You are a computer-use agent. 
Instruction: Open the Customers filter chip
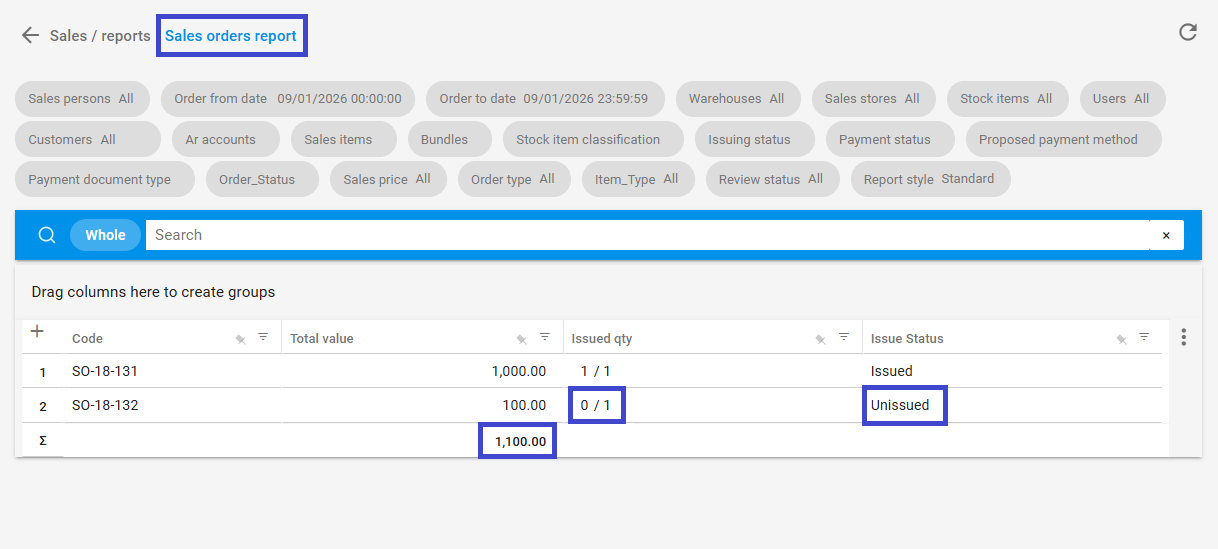pyautogui.click(x=87, y=139)
